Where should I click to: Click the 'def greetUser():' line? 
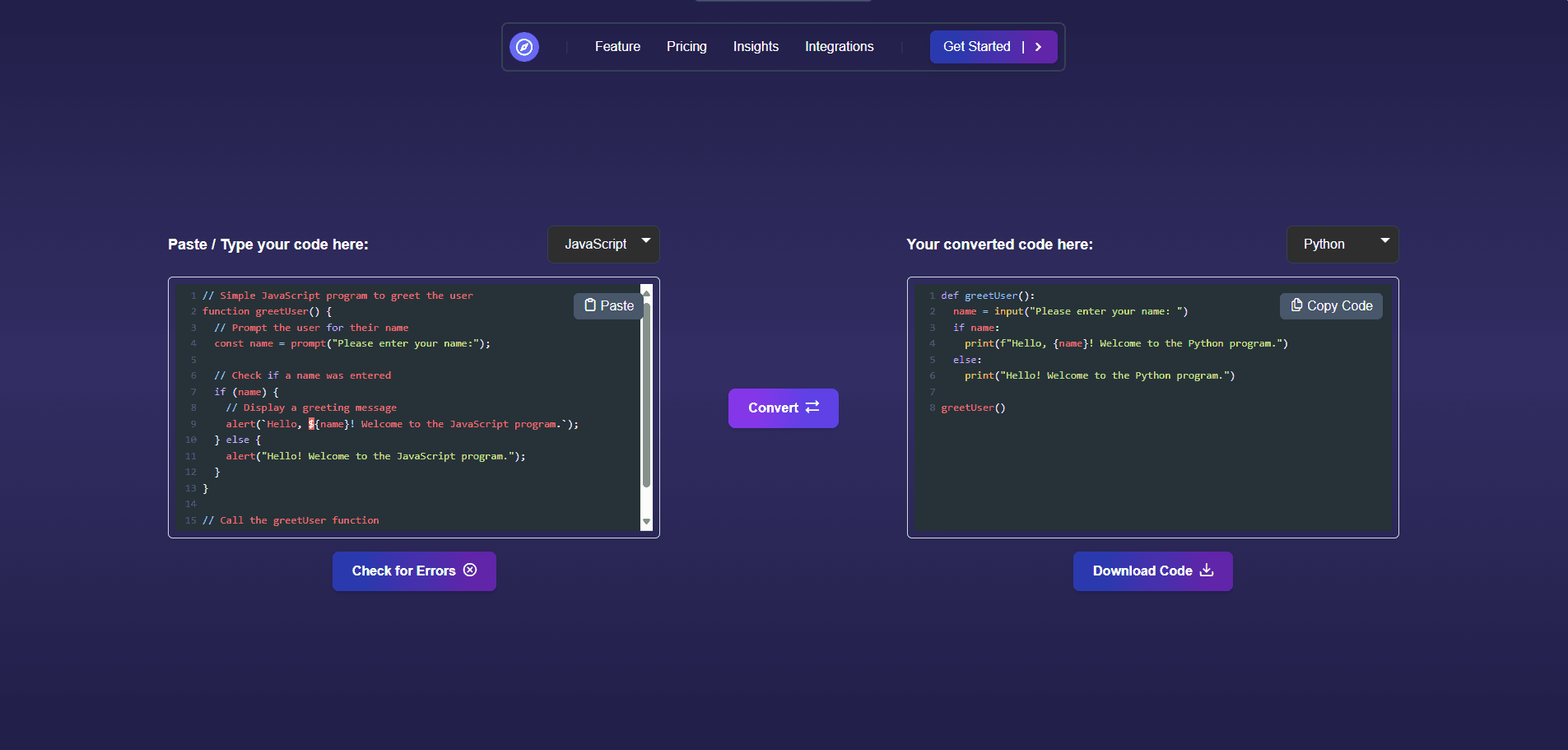[988, 296]
